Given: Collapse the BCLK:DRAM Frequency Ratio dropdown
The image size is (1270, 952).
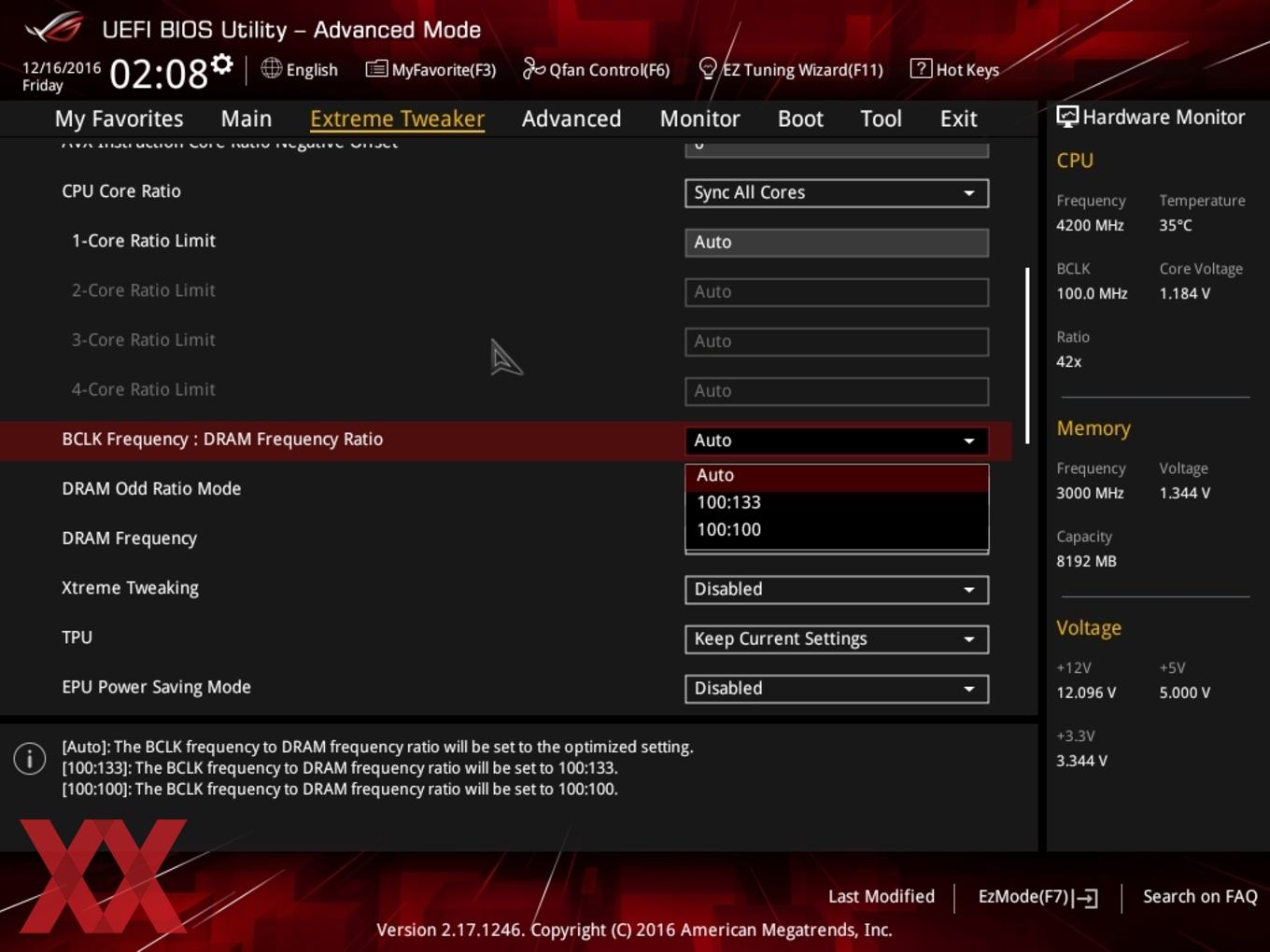Looking at the screenshot, I should point(837,441).
